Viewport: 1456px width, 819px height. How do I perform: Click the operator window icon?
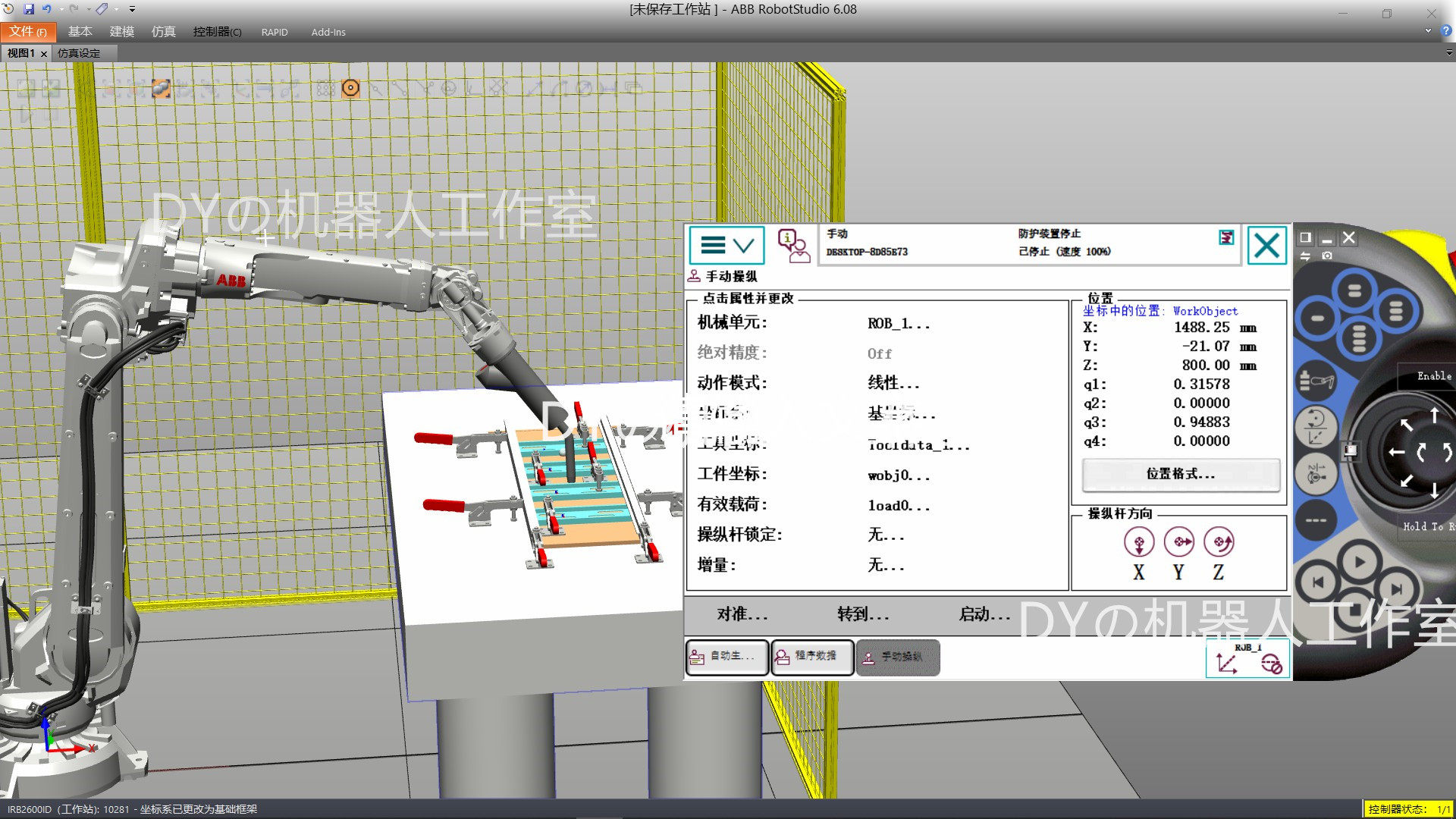tap(792, 246)
